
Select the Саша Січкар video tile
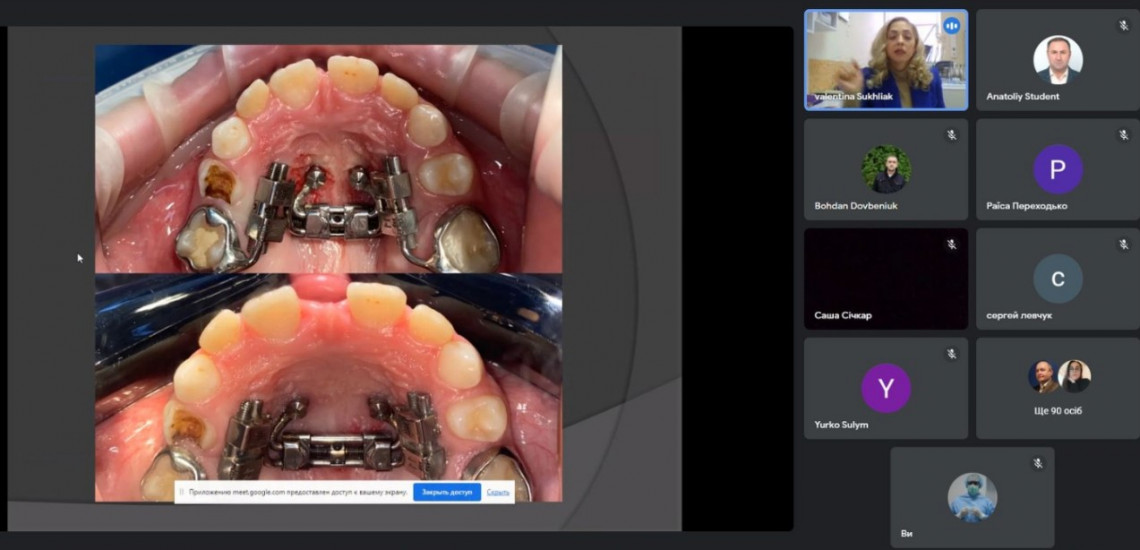pos(886,279)
